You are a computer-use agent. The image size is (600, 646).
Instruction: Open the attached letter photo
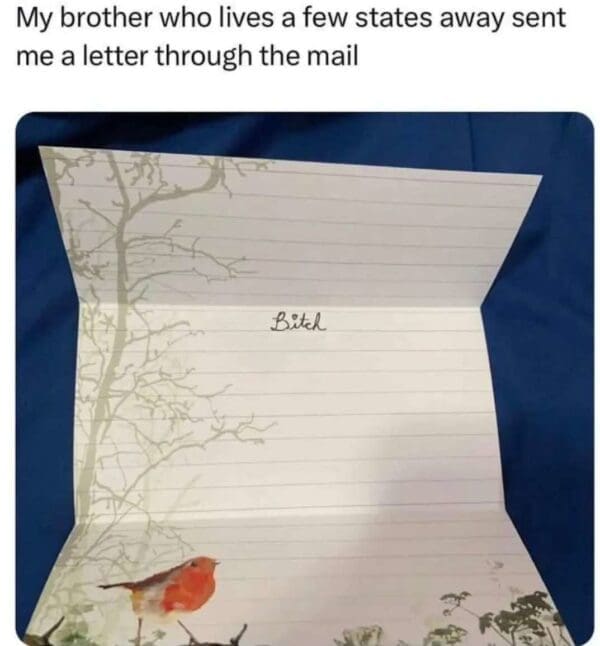pyautogui.click(x=305, y=378)
